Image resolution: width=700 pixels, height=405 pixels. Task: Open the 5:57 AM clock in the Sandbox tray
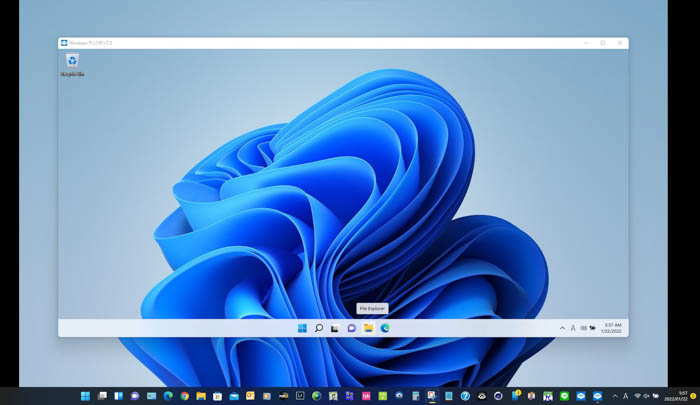(x=612, y=328)
